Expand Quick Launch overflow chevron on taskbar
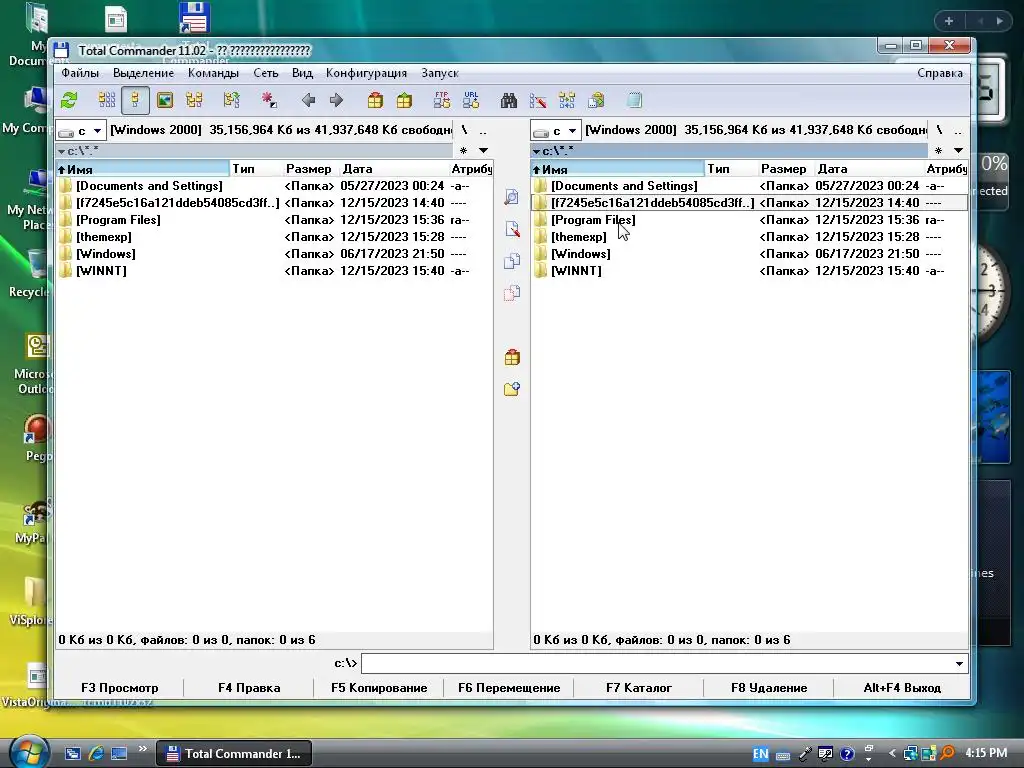Screen dimensions: 1024x768 (142, 748)
